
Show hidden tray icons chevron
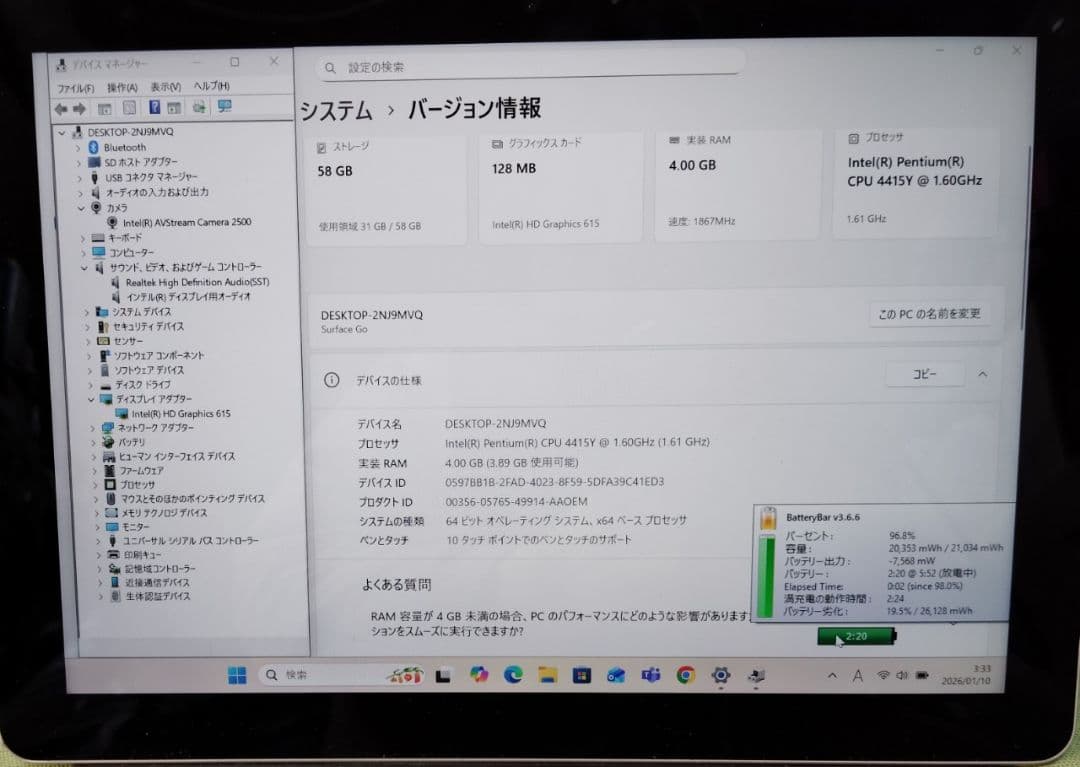pos(832,676)
